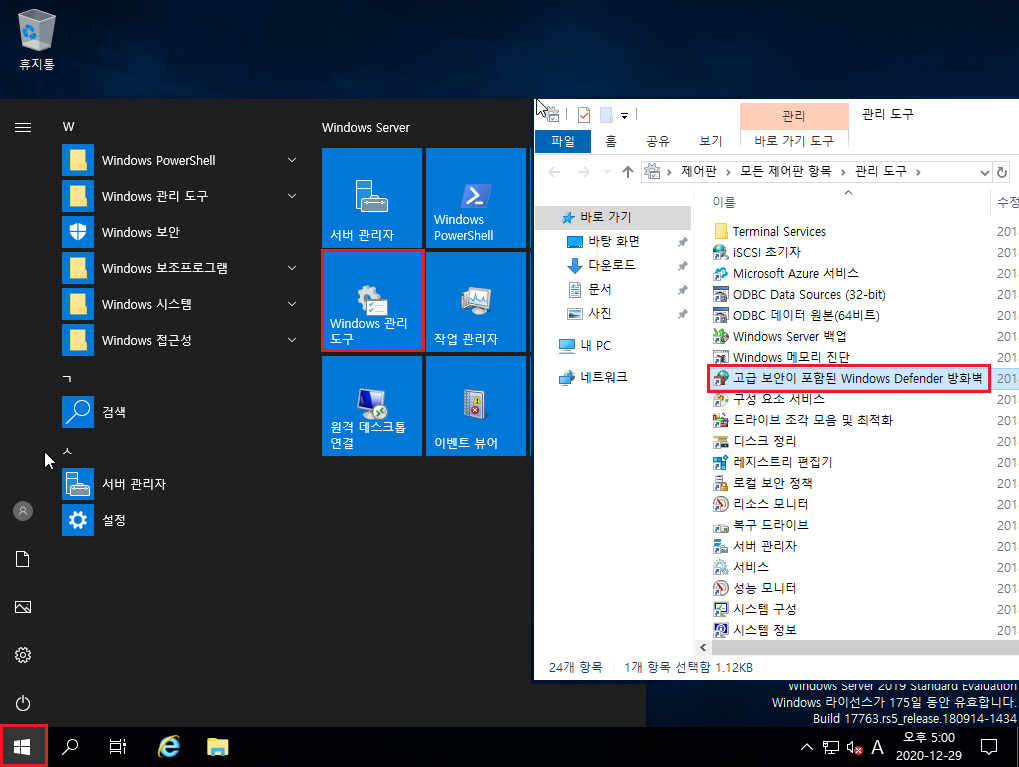Open the notification center icon
The width and height of the screenshot is (1019, 767).
point(988,748)
